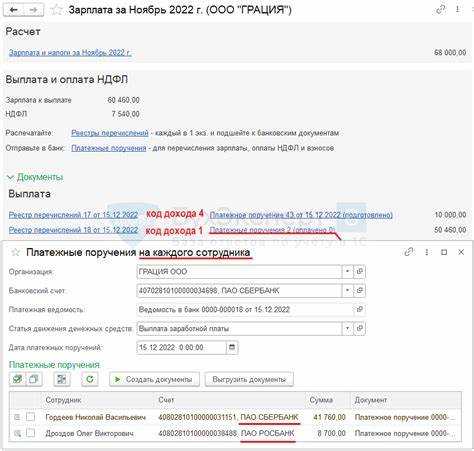474x451 pixels.
Task: Click the Выгрузить документы button
Action: coord(249,379)
